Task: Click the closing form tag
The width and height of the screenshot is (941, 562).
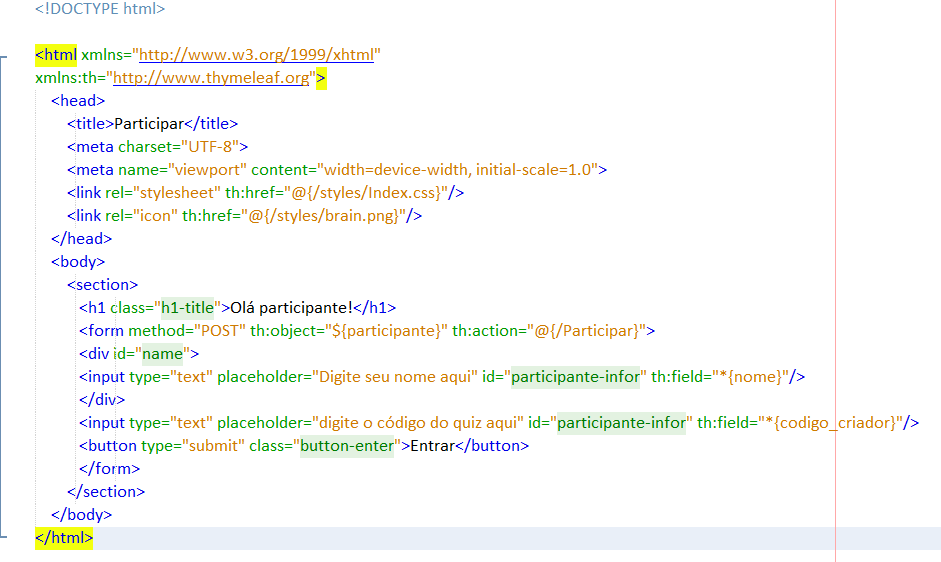Action: (x=110, y=469)
